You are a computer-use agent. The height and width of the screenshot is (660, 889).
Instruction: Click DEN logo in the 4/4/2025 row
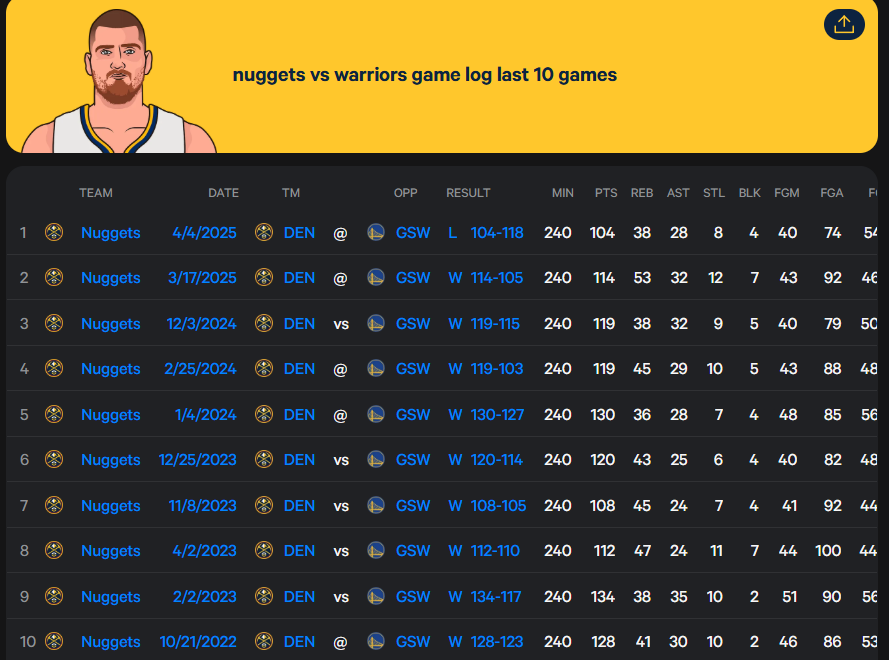click(x=264, y=232)
